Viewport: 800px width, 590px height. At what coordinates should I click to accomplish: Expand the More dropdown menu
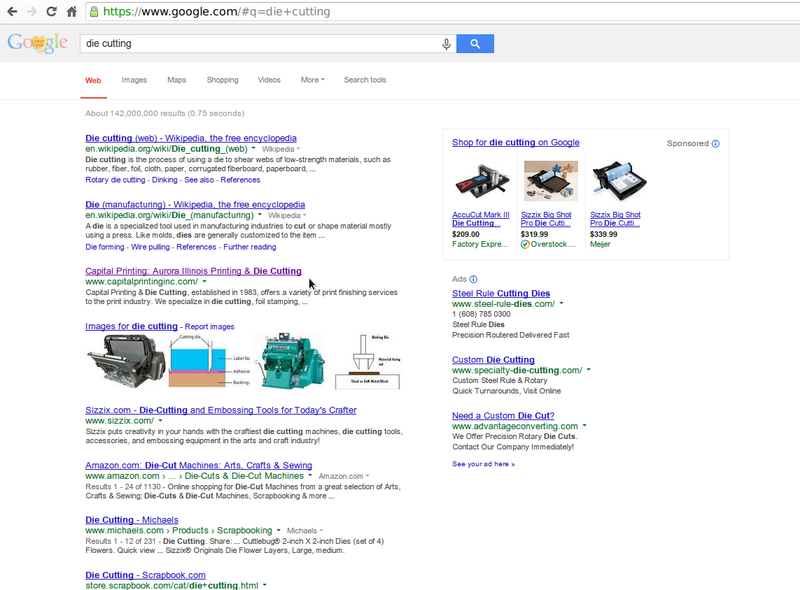312,80
